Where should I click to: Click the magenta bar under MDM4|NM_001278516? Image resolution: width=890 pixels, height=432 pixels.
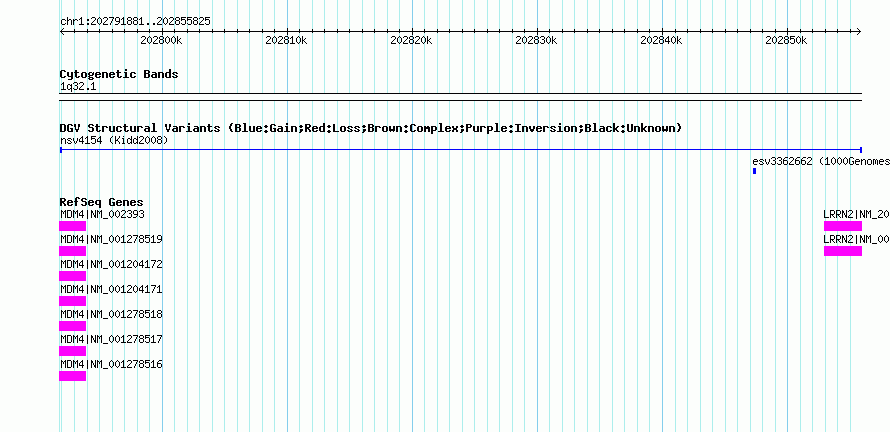[x=73, y=376]
